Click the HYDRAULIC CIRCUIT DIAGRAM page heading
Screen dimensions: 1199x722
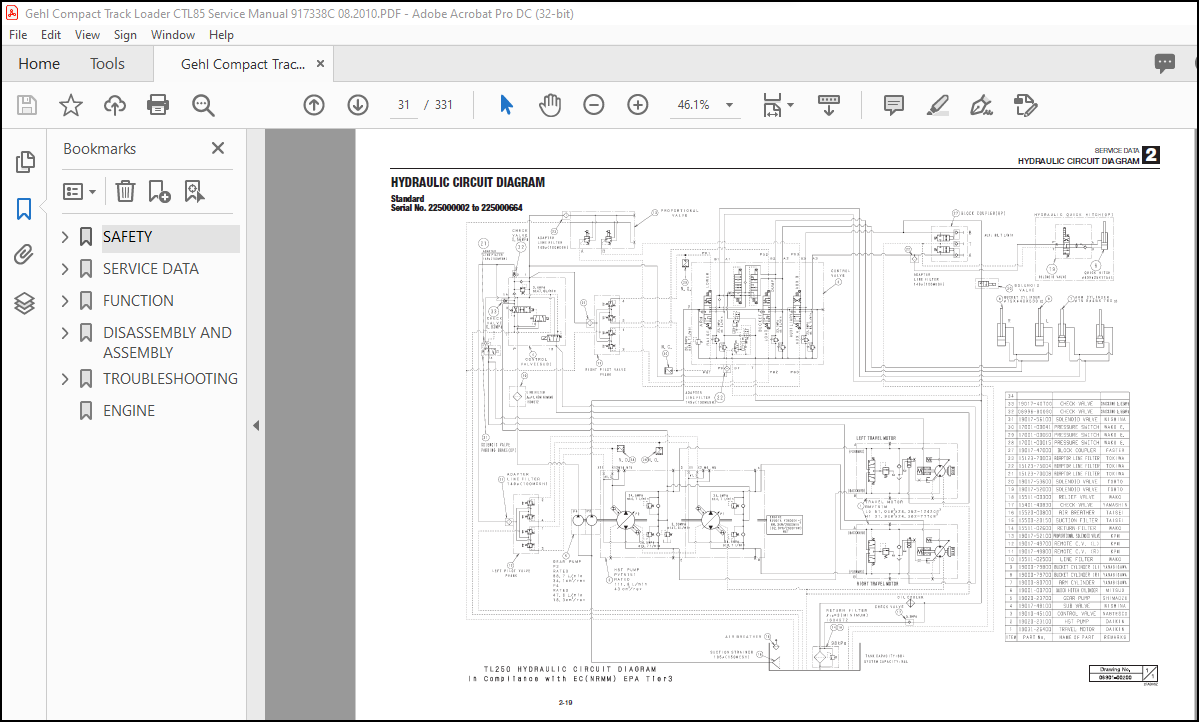[x=468, y=183]
